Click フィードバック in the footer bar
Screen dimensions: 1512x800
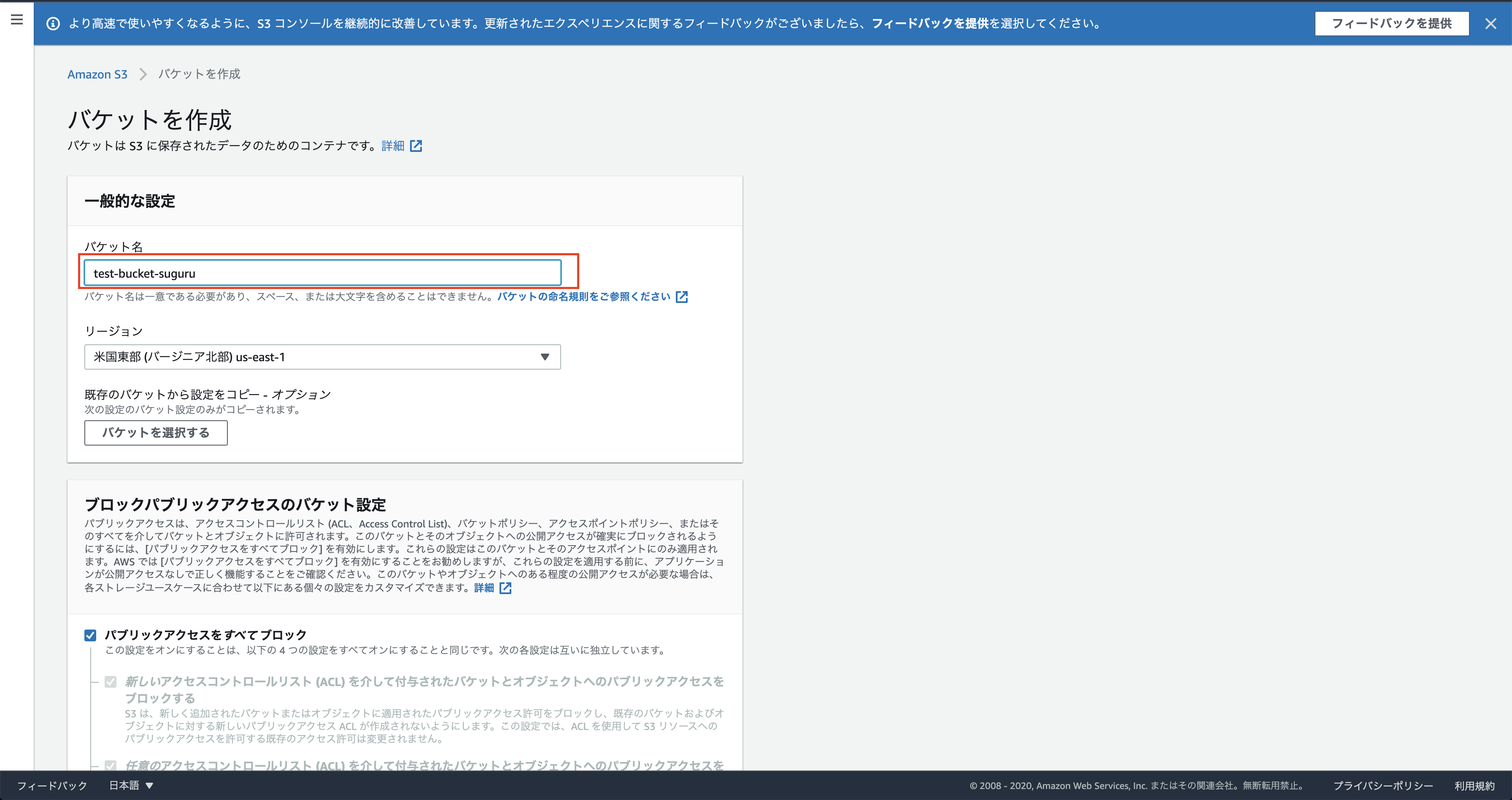click(x=52, y=785)
